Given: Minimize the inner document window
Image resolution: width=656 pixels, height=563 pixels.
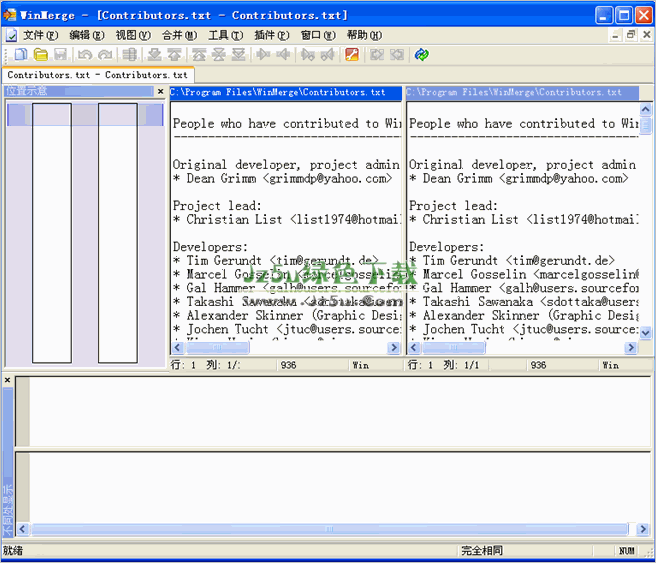Looking at the screenshot, I should 615,35.
